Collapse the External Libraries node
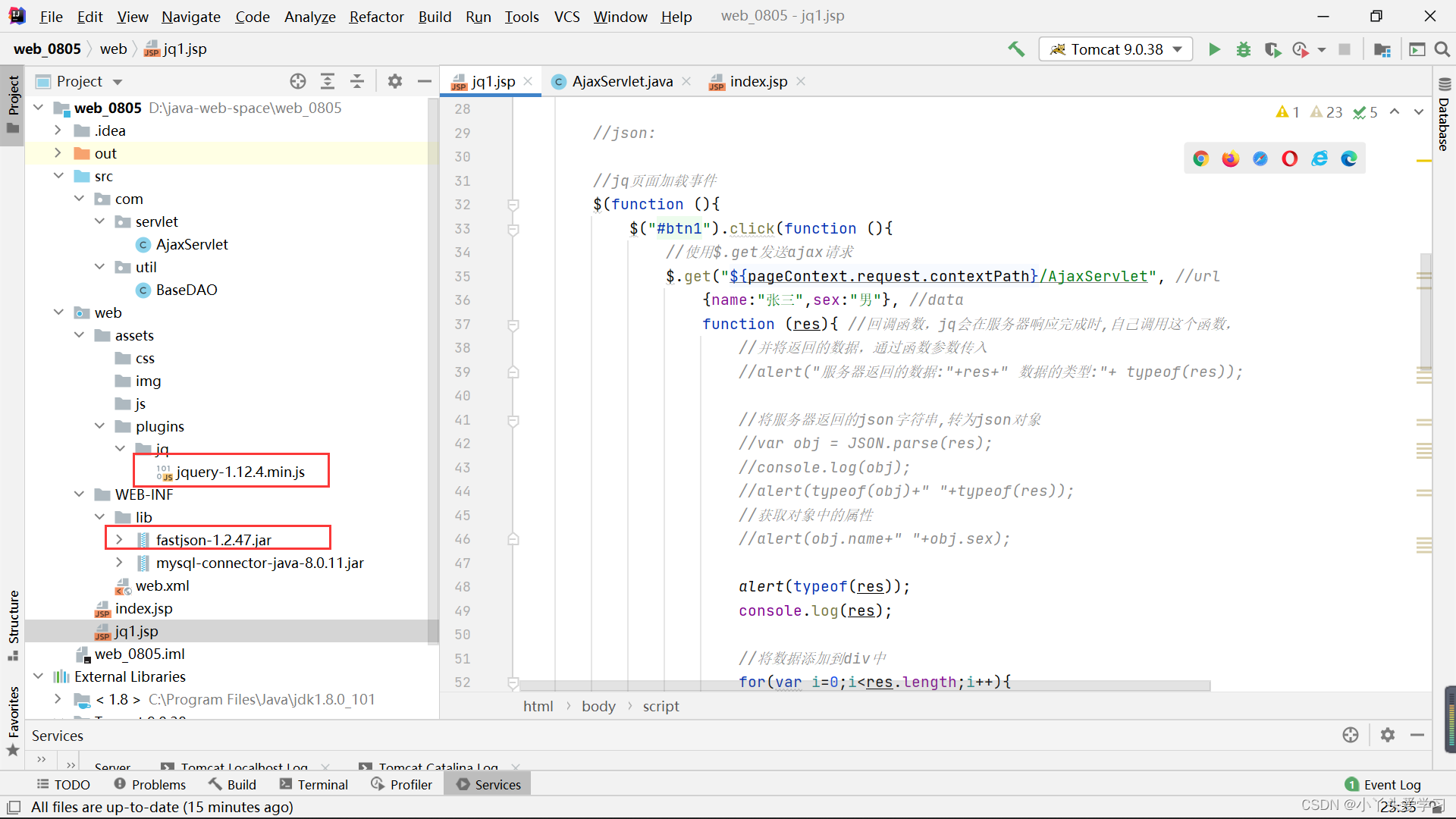 (x=39, y=676)
